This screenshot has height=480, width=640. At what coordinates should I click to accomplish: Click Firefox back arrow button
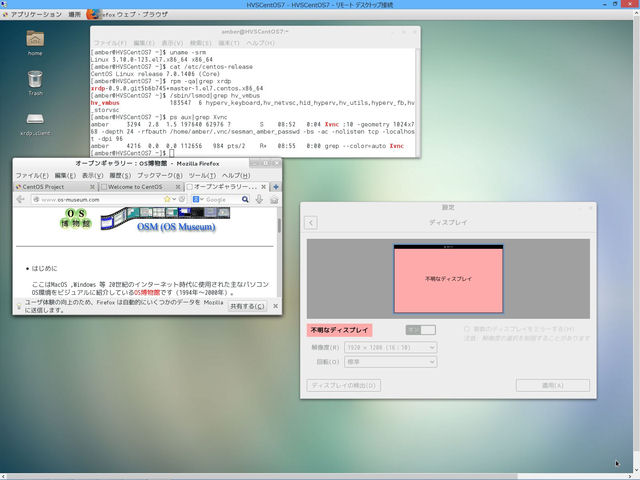pos(20,199)
